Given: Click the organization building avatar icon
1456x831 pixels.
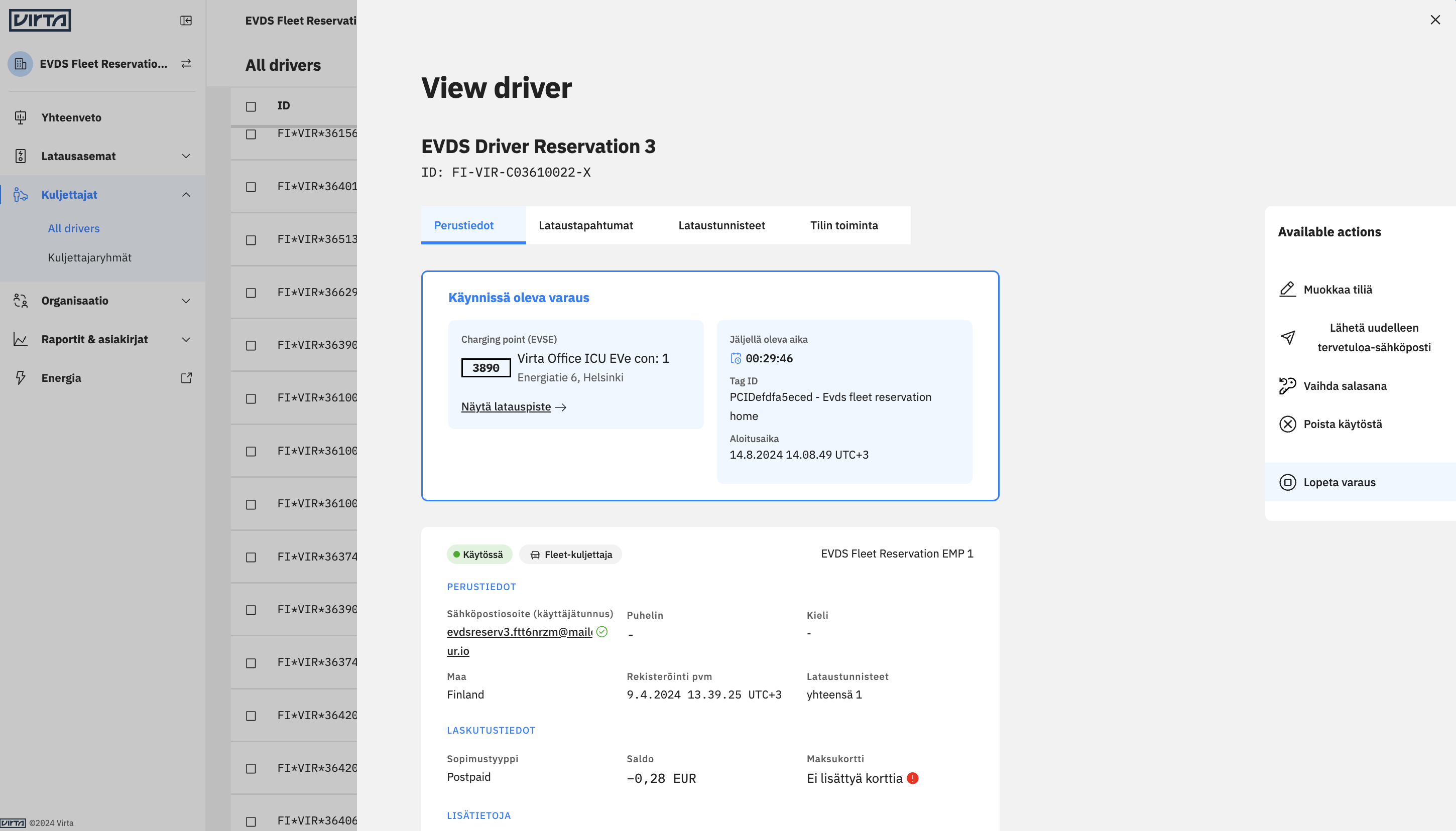Looking at the screenshot, I should pos(21,64).
